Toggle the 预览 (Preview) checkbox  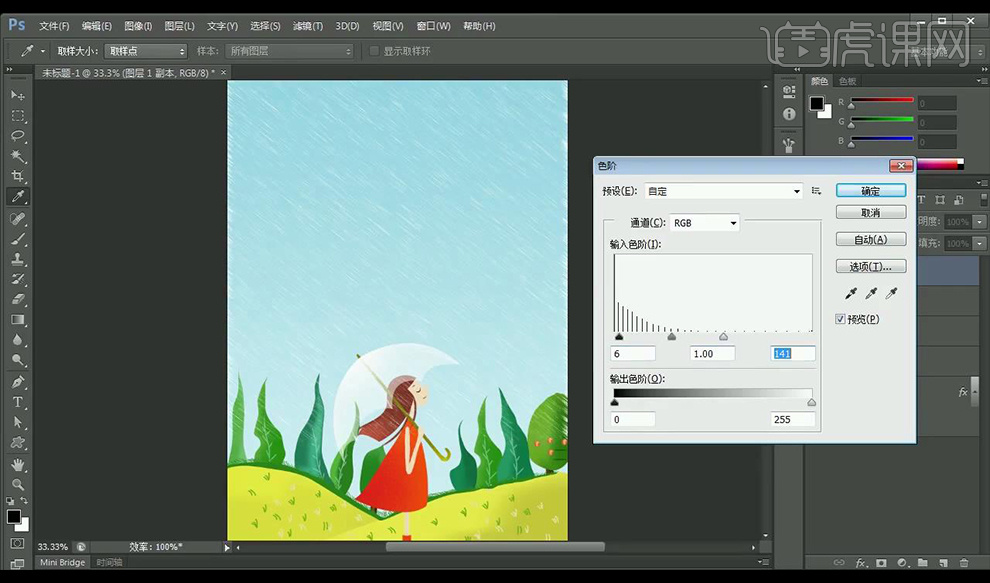point(841,319)
